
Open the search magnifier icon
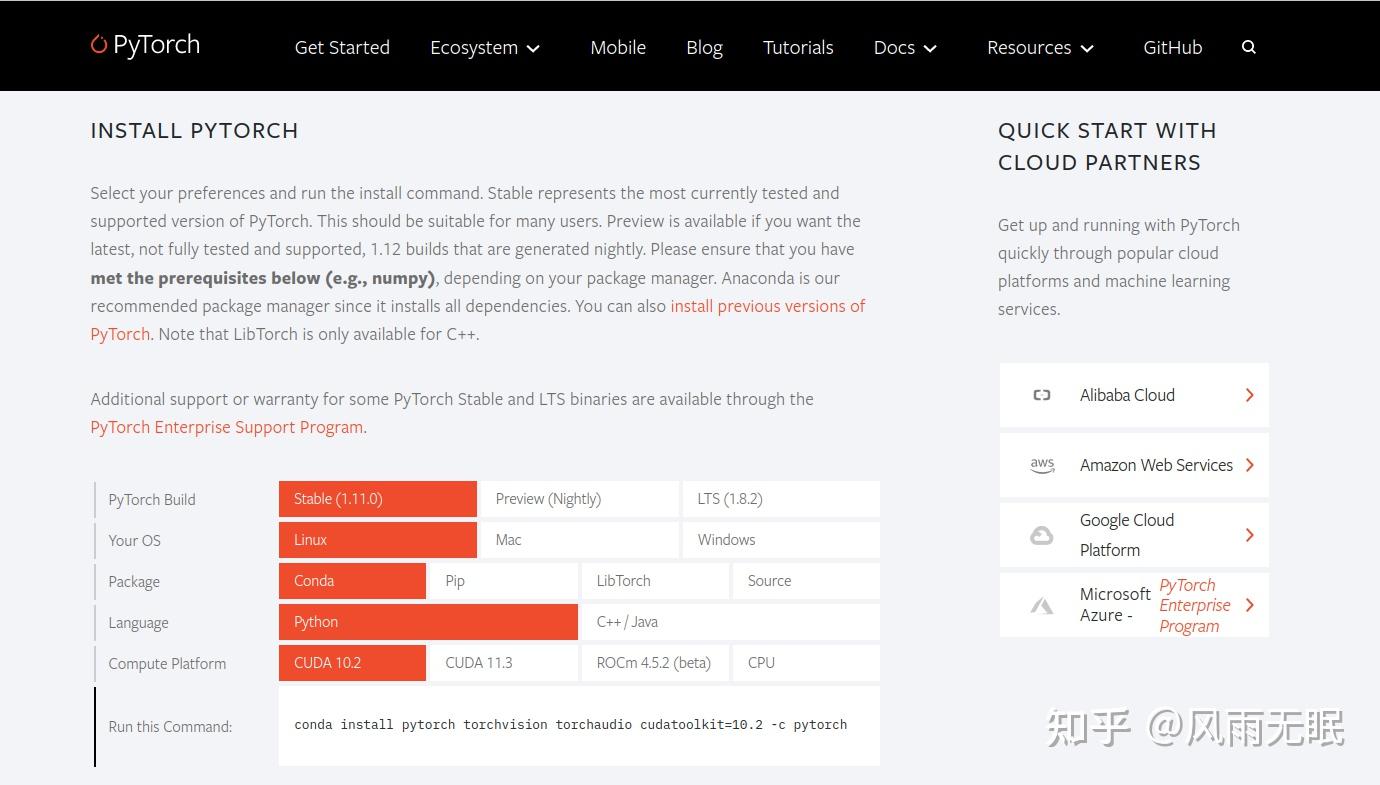coord(1248,47)
